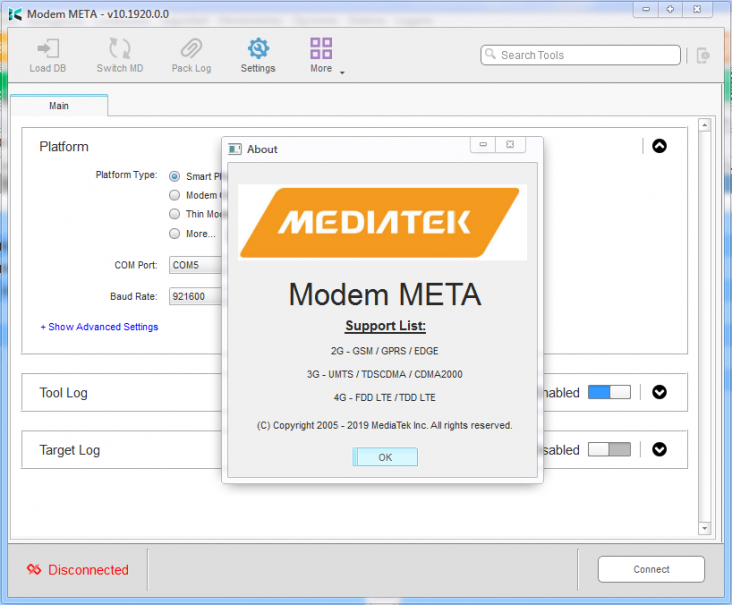Minimize the Modem META main window

pos(646,9)
